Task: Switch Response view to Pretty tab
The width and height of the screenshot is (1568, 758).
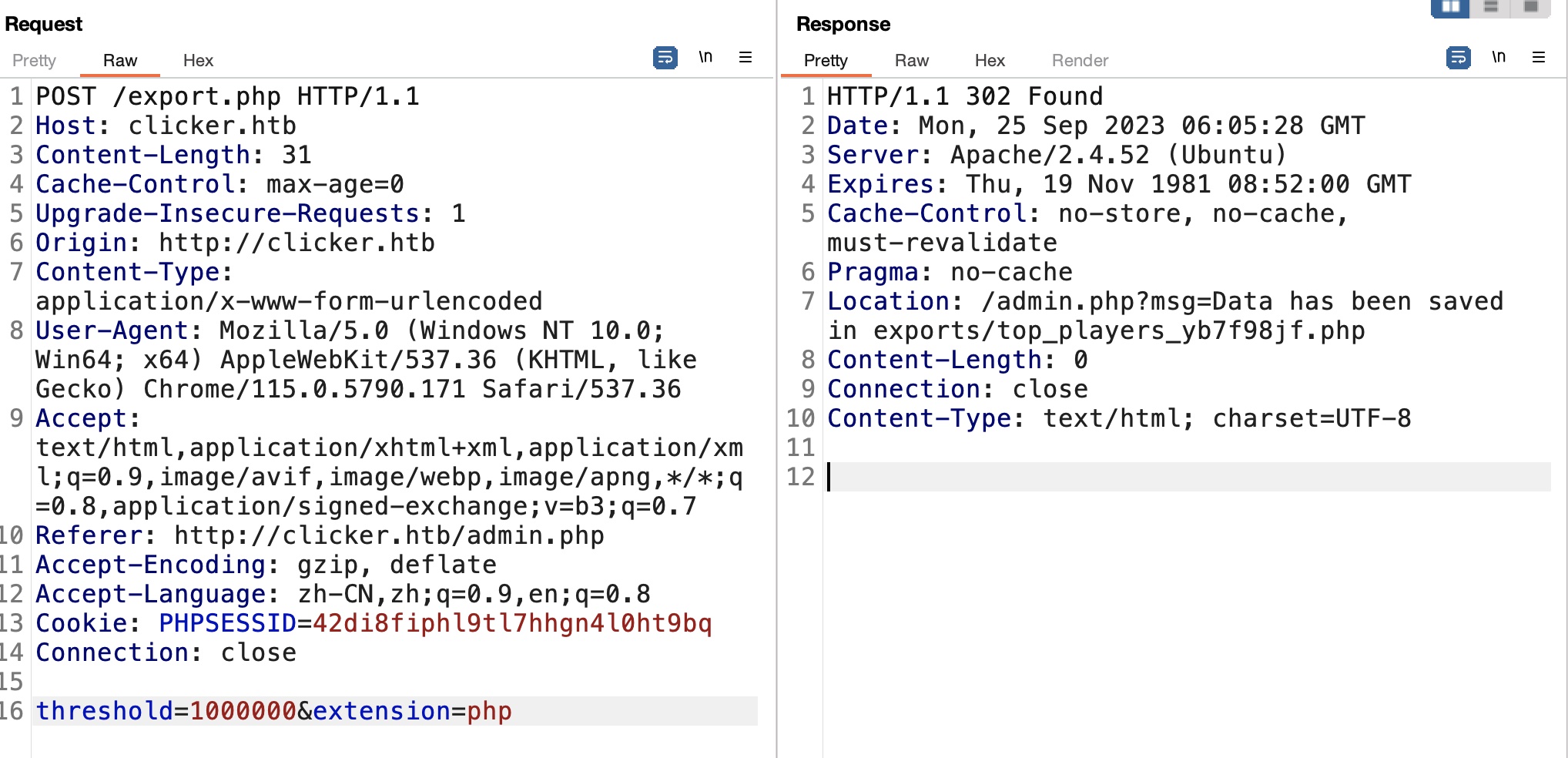Action: 826,60
